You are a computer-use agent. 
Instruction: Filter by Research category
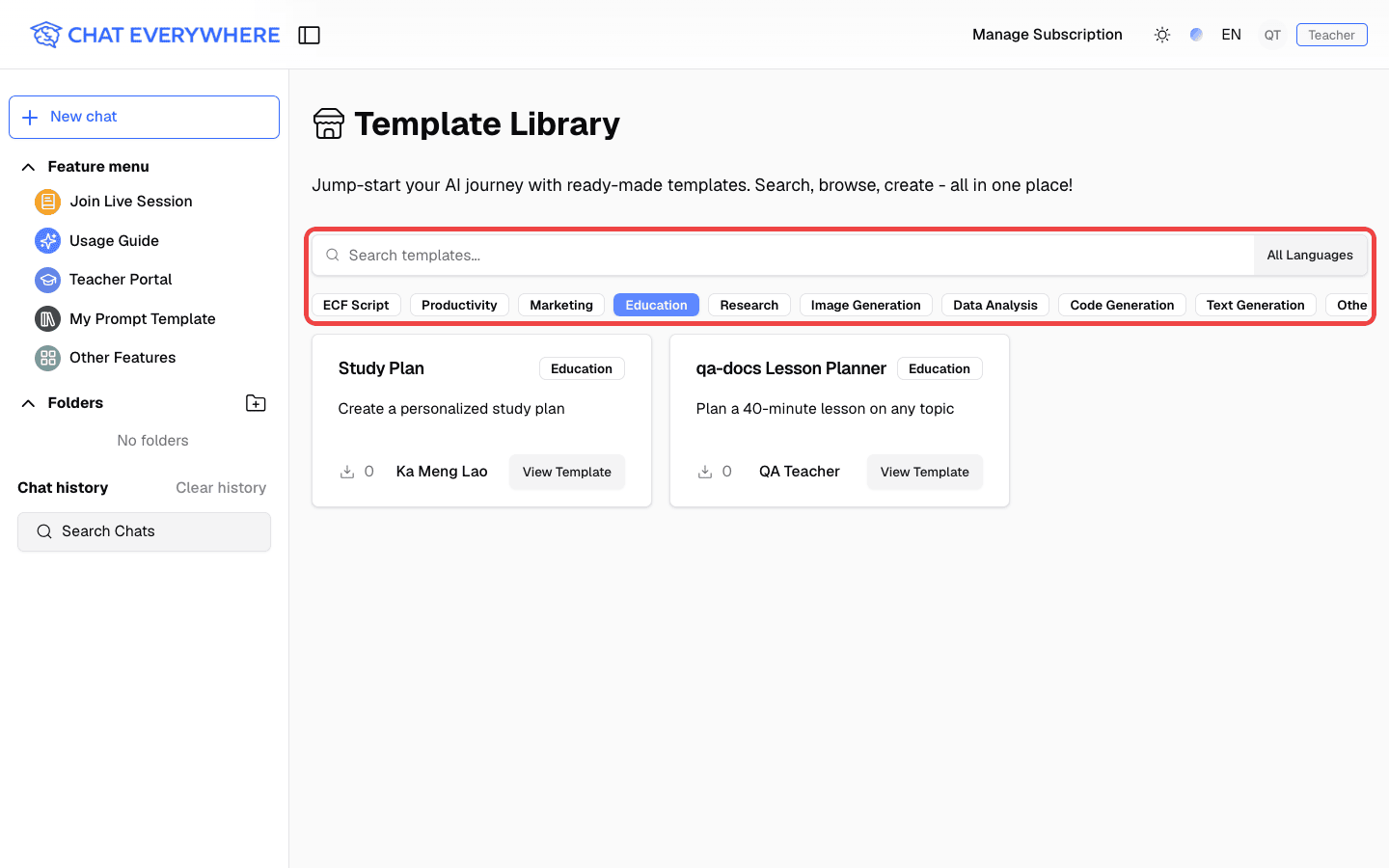click(x=749, y=305)
